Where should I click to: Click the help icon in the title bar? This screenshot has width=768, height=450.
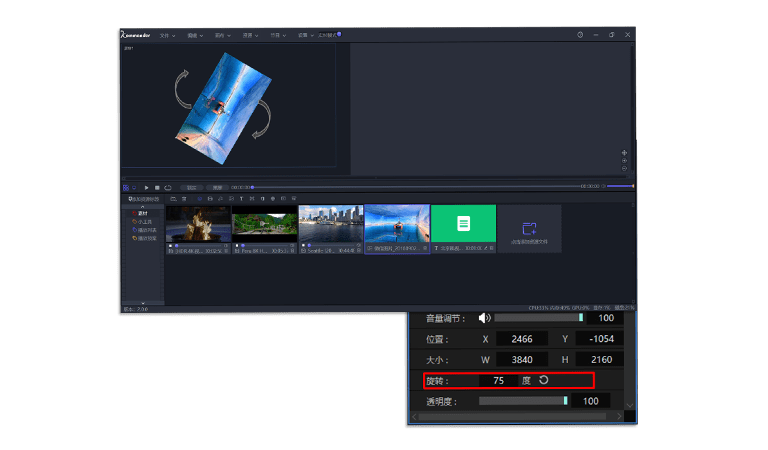(x=580, y=35)
